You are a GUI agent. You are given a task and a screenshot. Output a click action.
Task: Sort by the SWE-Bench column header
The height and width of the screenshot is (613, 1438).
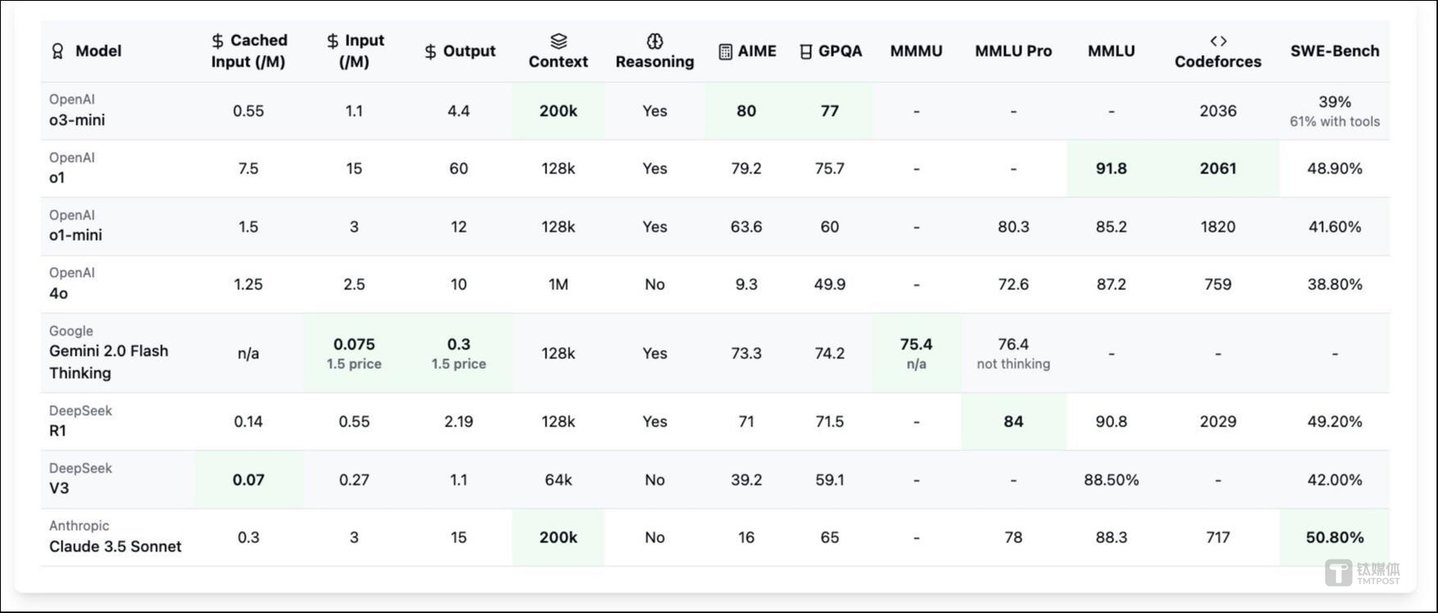(x=1335, y=51)
